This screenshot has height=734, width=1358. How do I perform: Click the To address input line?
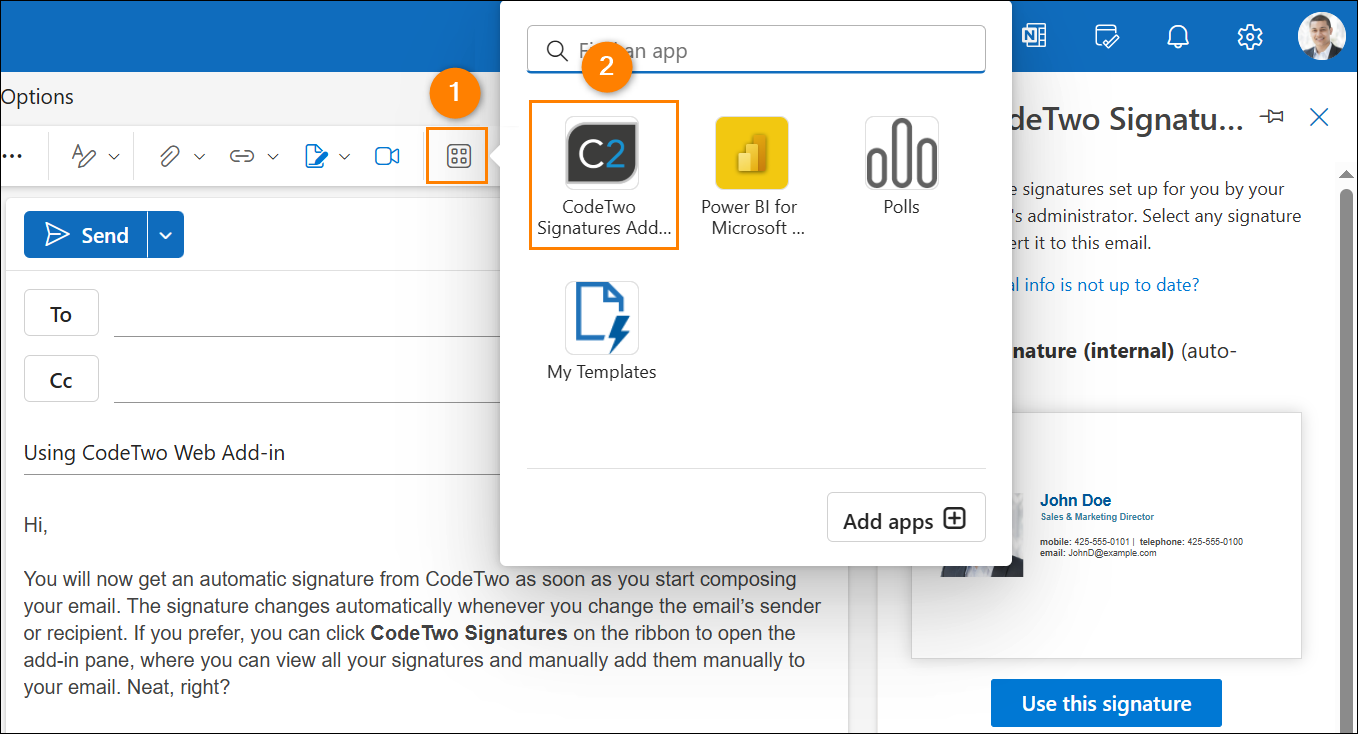tap(306, 317)
